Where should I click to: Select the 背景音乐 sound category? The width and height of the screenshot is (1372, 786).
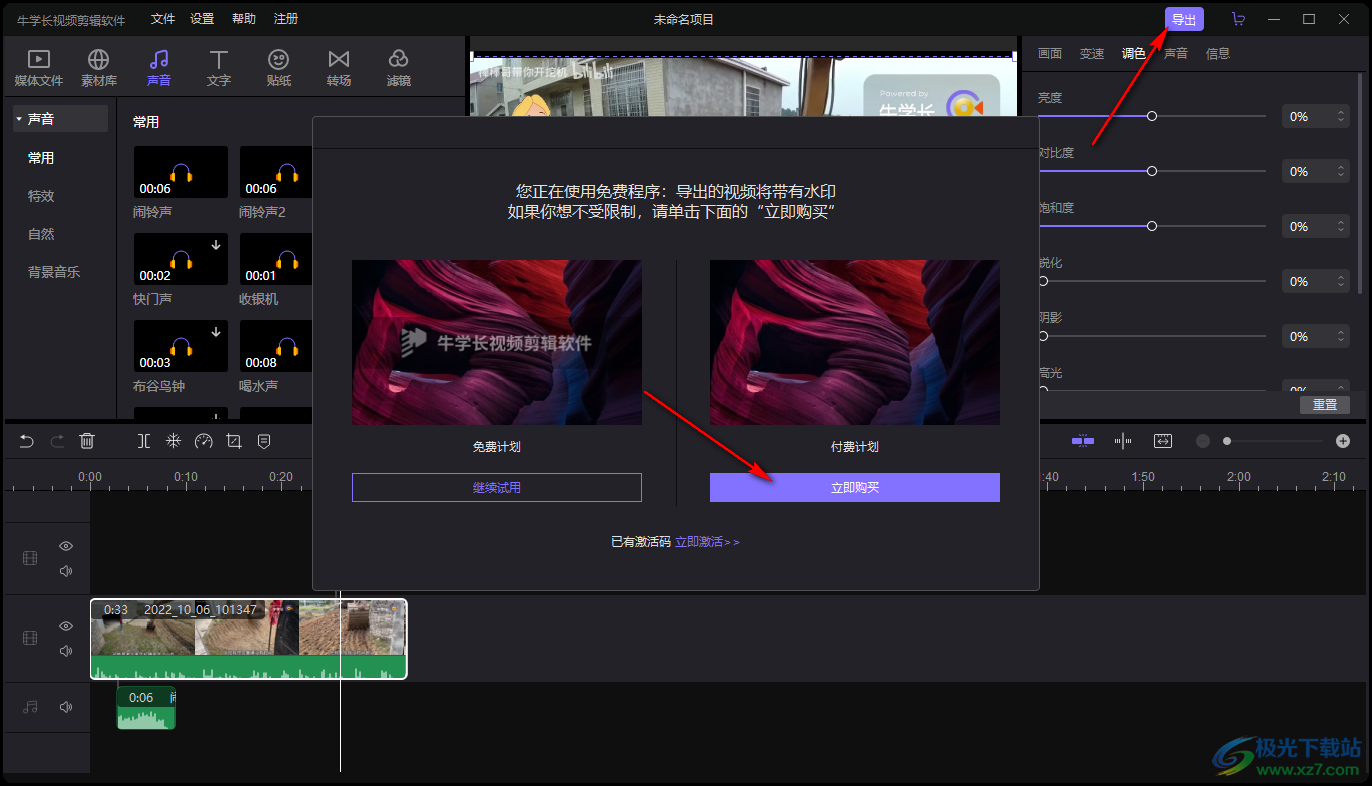[x=54, y=272]
